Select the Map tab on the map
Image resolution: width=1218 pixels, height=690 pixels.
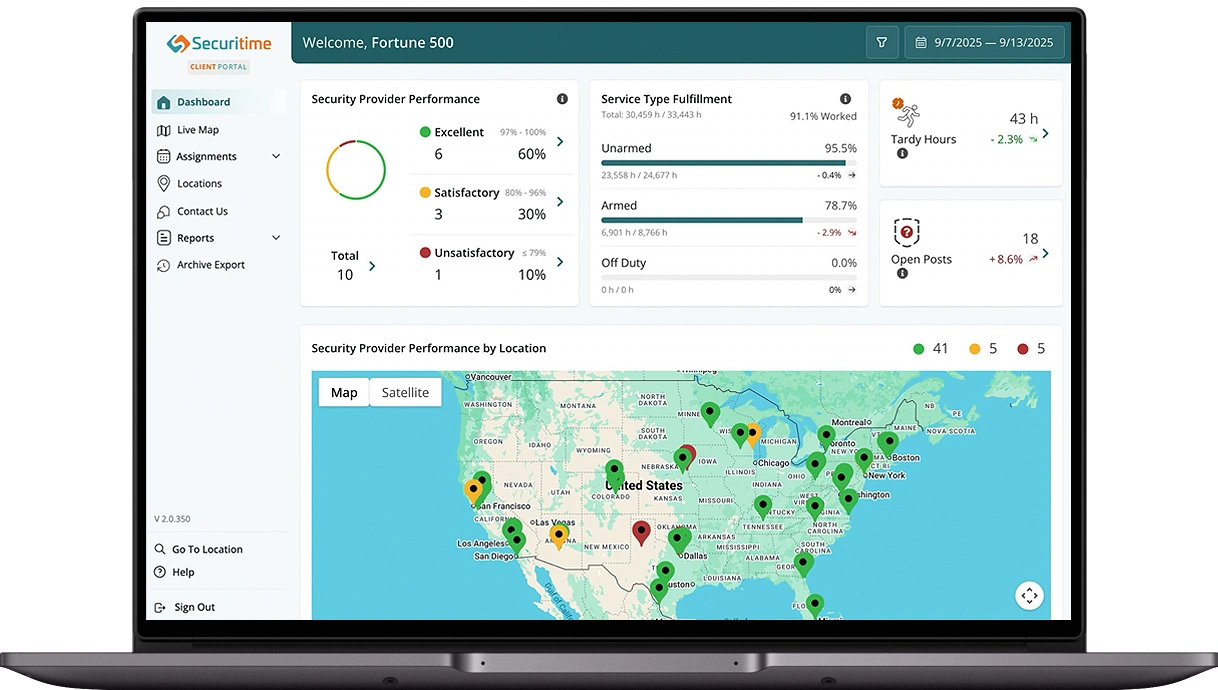point(343,392)
